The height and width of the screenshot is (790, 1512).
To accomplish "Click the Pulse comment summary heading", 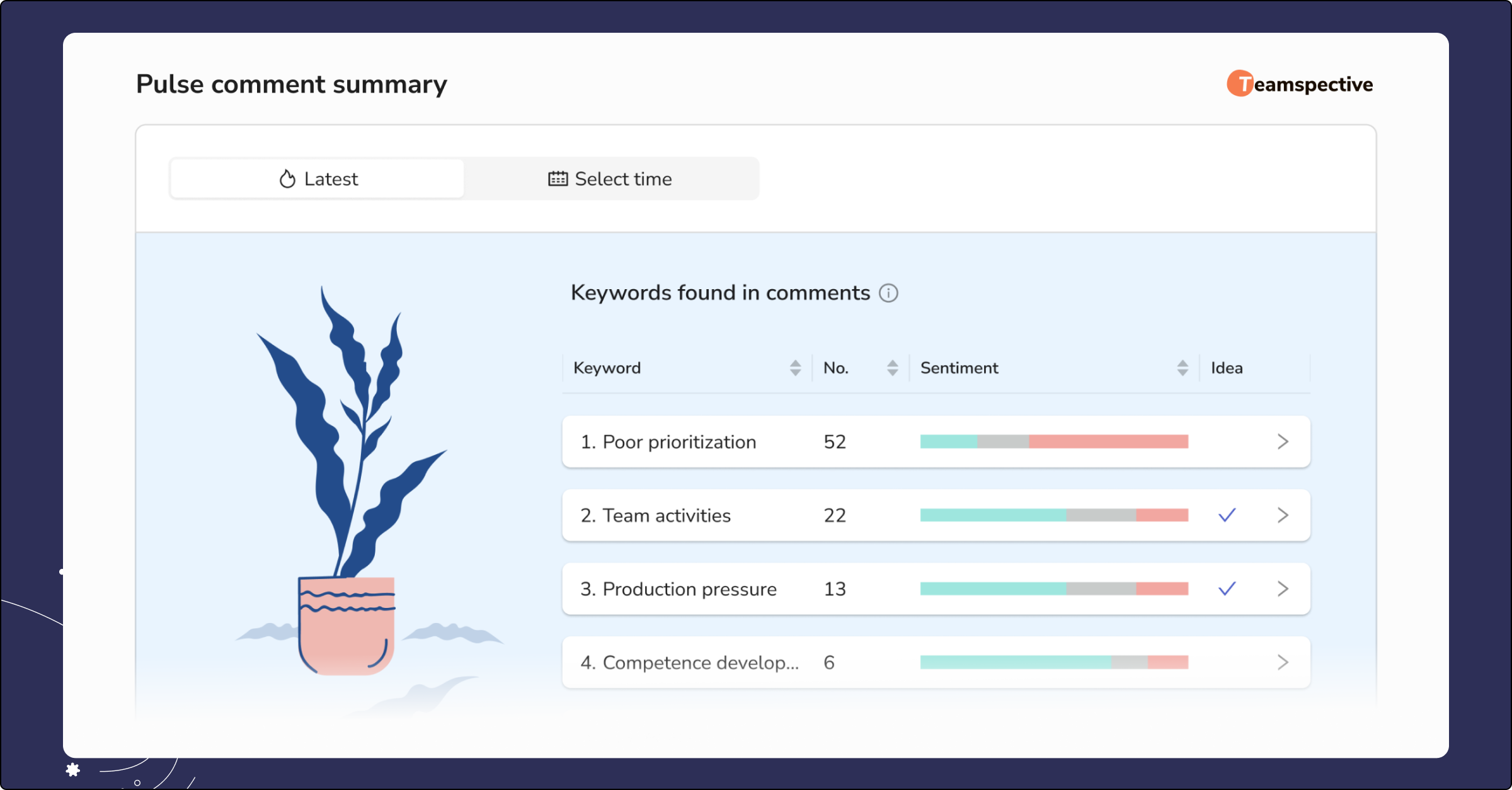I will point(292,84).
